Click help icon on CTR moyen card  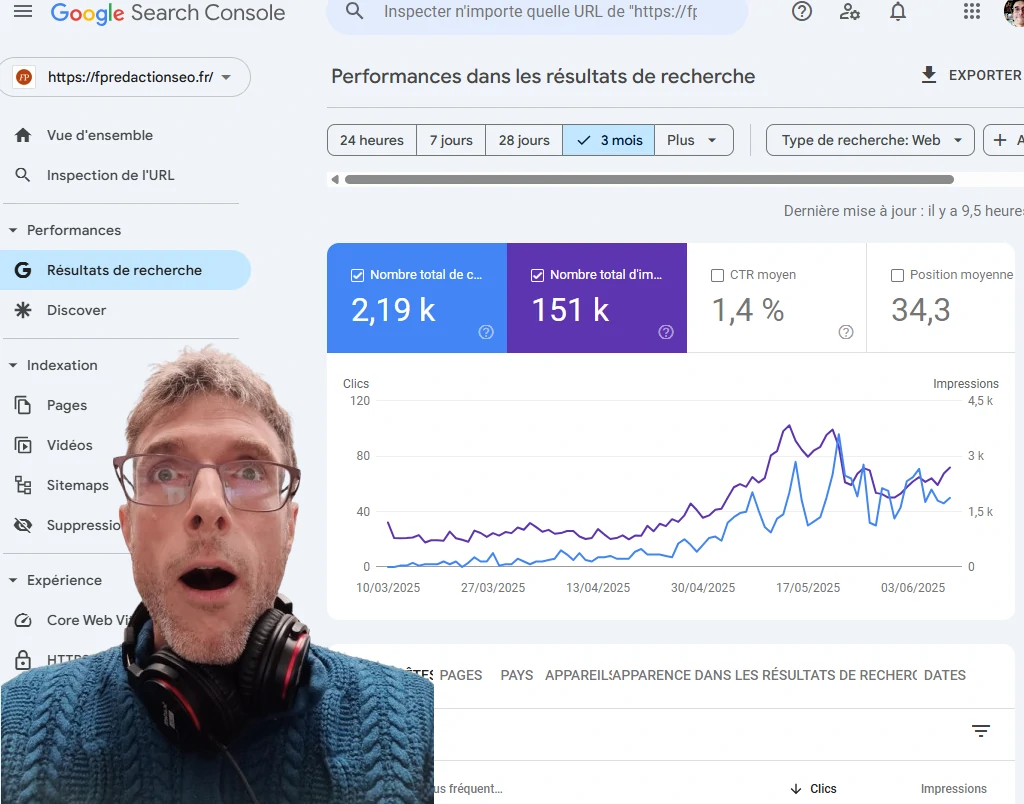(x=846, y=332)
